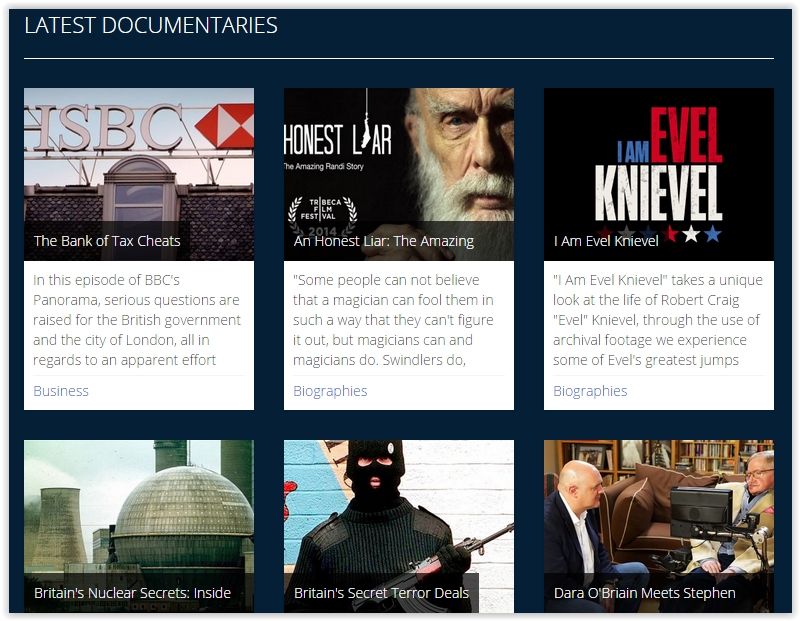Open Biographies category under An Honest Liar
Viewport: 800px width, 621px height.
tap(330, 391)
